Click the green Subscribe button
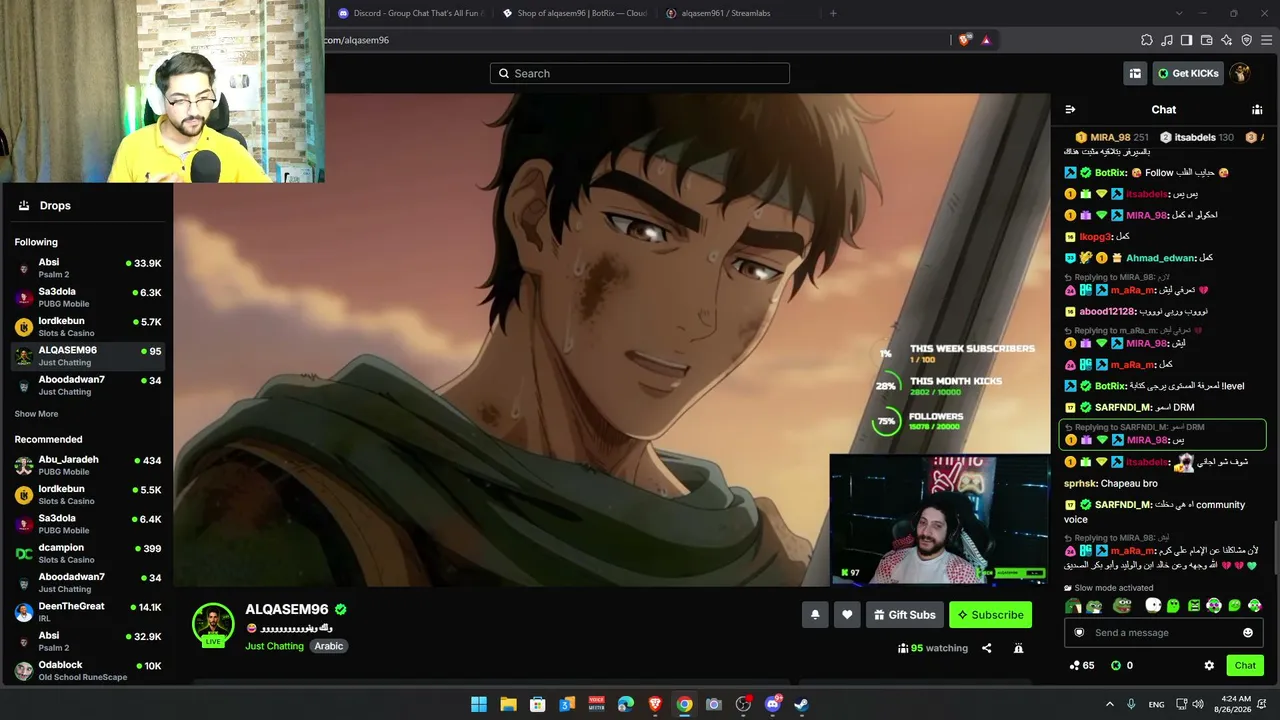The image size is (1280, 720). pos(990,615)
